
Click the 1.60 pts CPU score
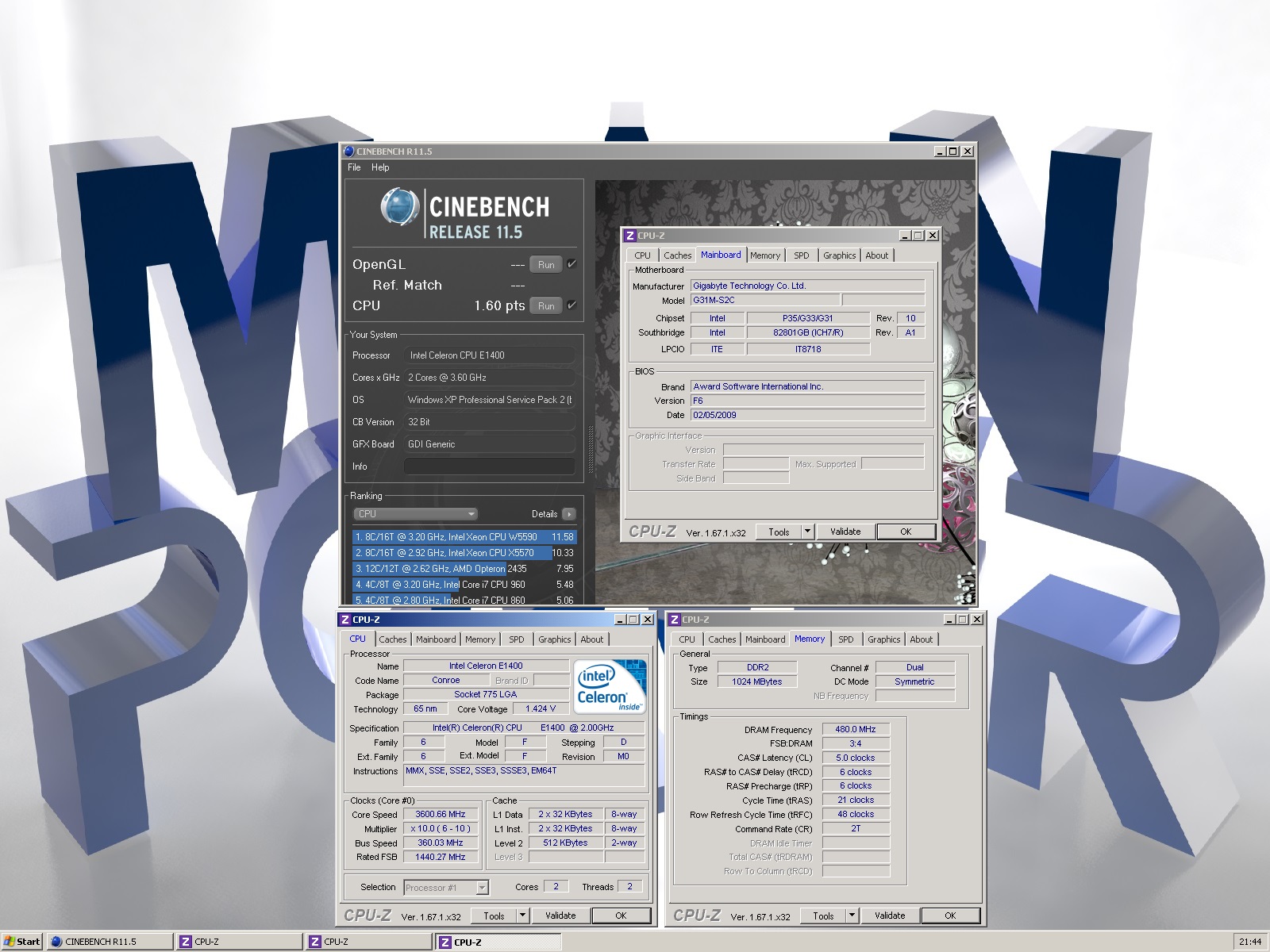point(499,305)
